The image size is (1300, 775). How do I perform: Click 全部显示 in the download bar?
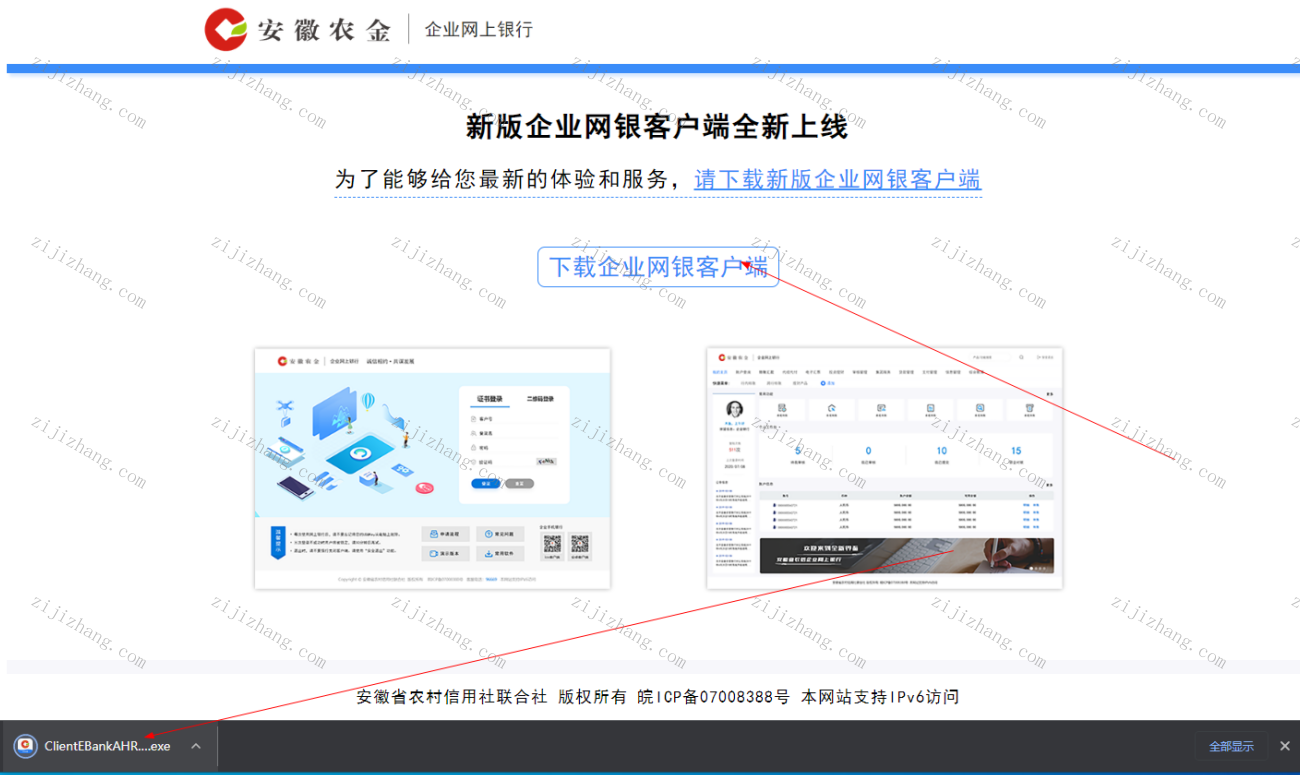click(x=1231, y=746)
